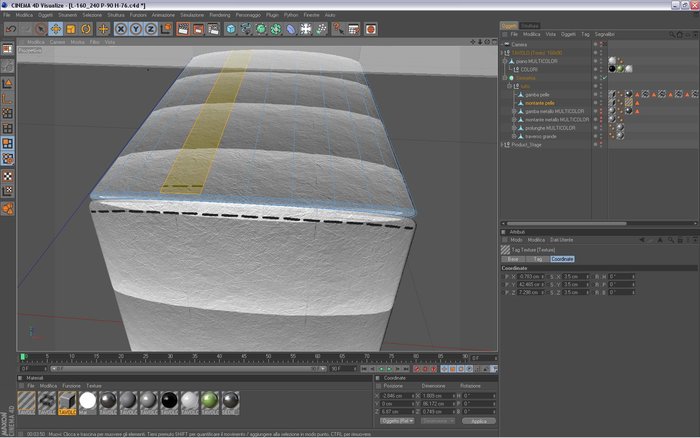Add a Cube primitive from the toolbar
Viewport: 700px width, 438px height.
pos(231,29)
